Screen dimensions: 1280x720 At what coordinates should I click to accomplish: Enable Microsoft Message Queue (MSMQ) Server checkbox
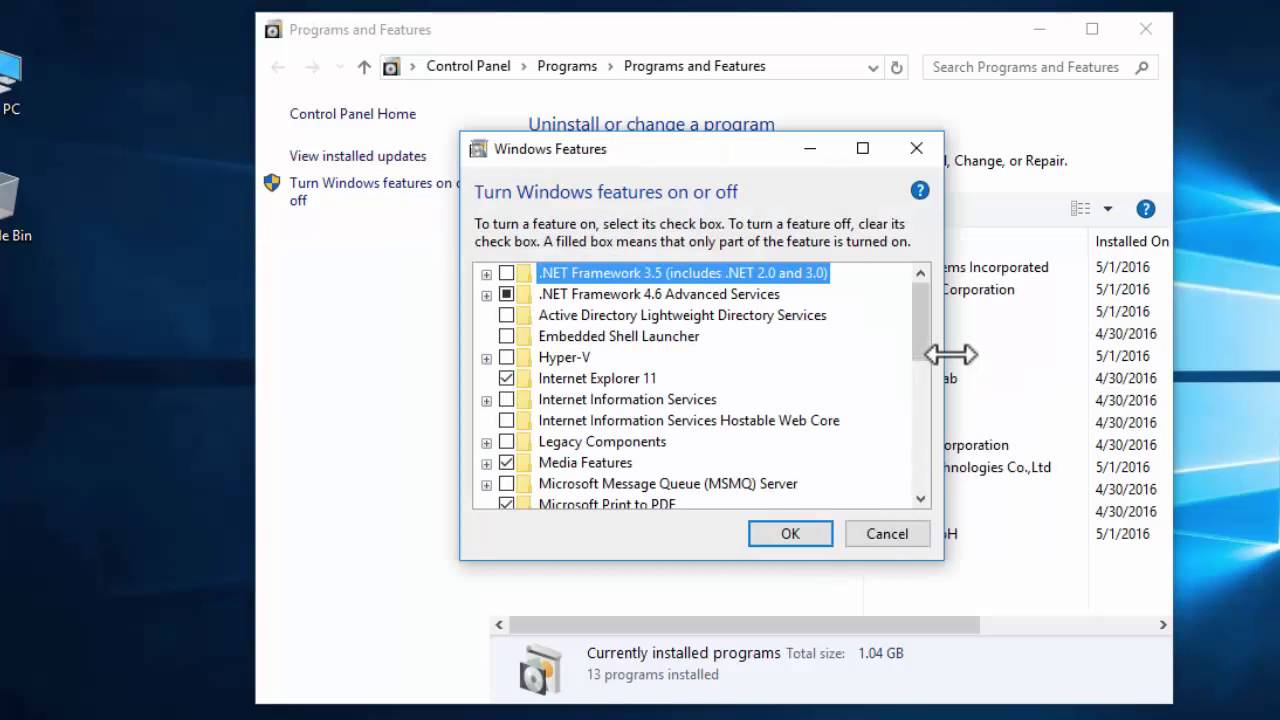(507, 483)
